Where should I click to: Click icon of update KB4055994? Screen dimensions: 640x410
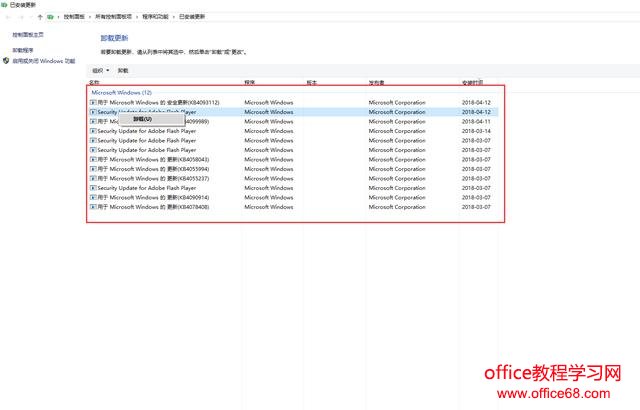click(93, 169)
